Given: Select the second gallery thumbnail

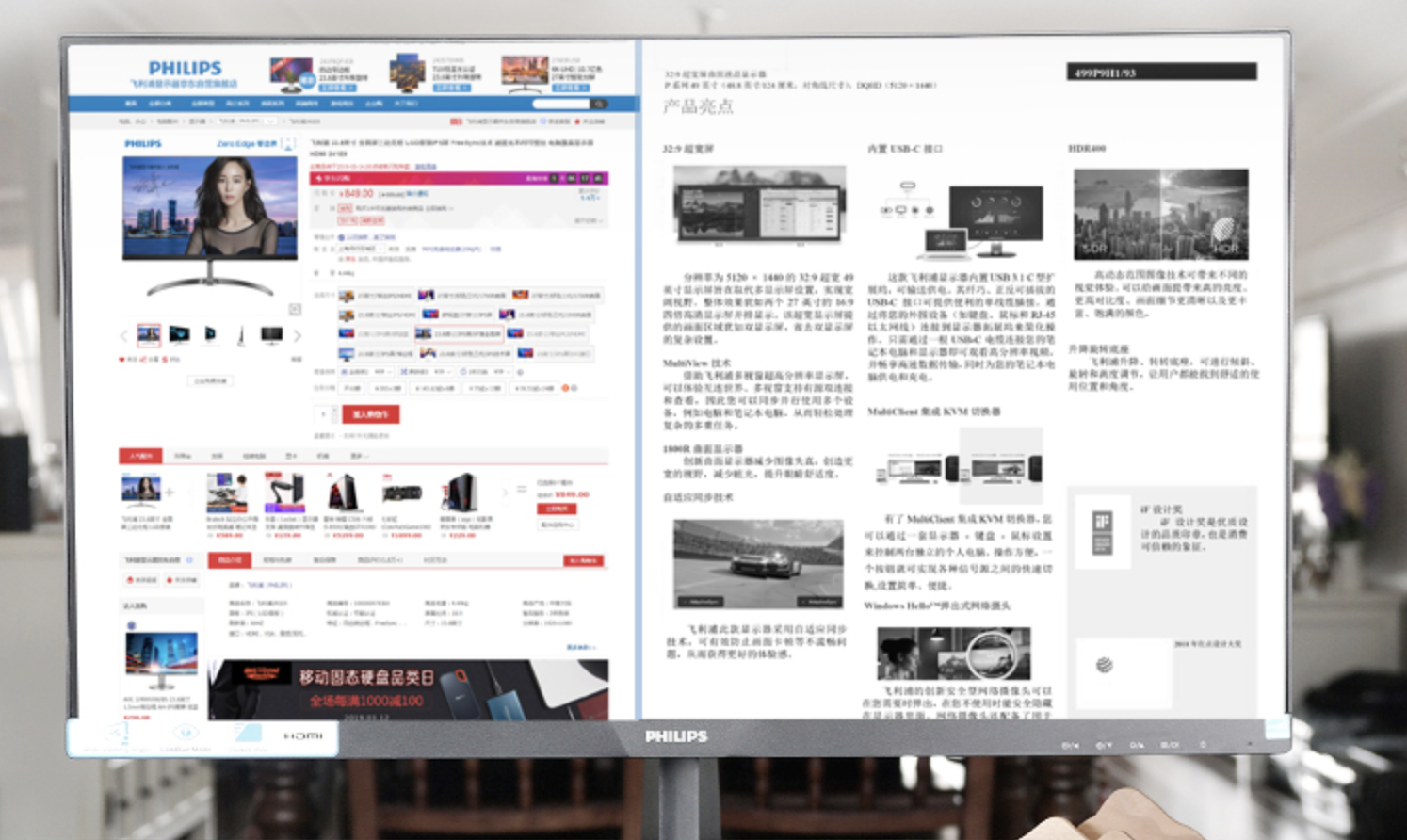Looking at the screenshot, I should [180, 334].
